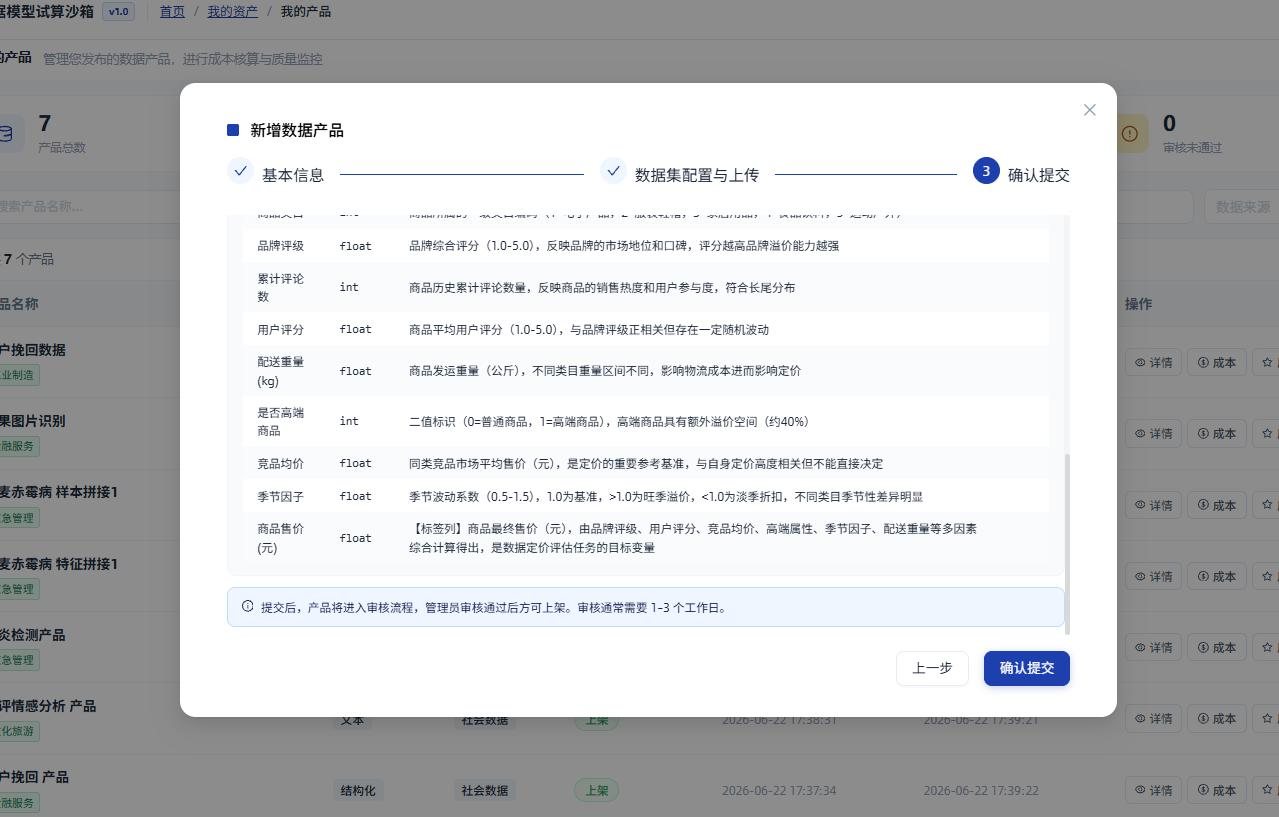Click the 操作 column header
This screenshot has width=1279, height=817.
pos(1138,304)
